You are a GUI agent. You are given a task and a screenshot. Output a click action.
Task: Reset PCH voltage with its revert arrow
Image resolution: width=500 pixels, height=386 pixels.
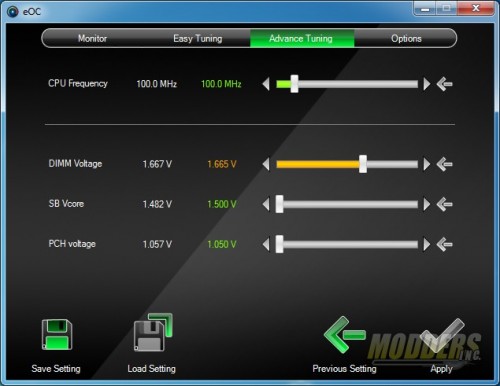pos(444,244)
